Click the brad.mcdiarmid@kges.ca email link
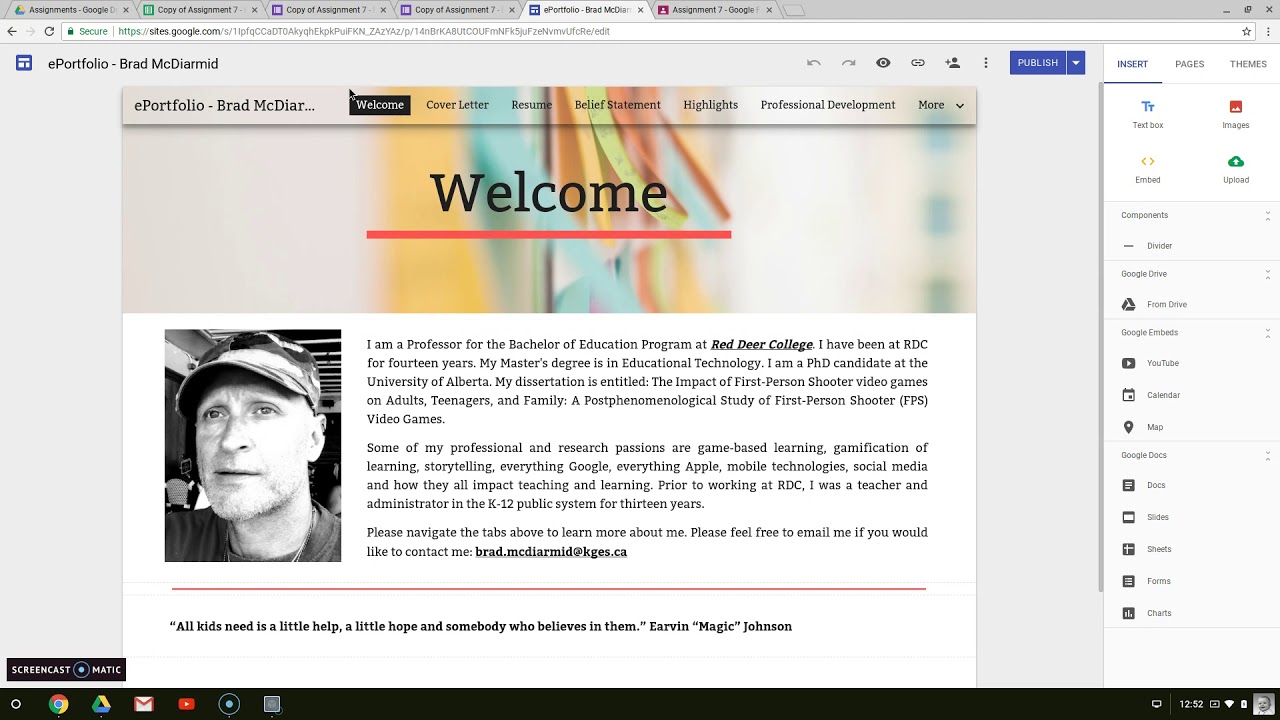The height and width of the screenshot is (720, 1280). tap(551, 551)
